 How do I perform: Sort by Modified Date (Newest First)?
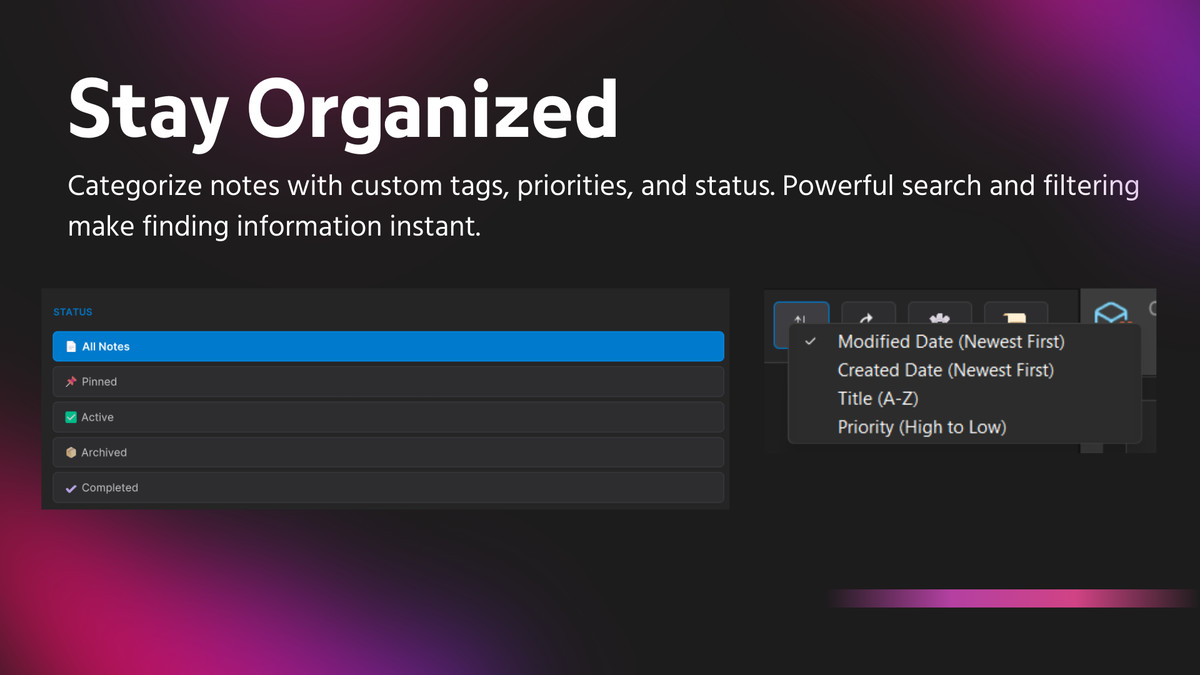[951, 342]
